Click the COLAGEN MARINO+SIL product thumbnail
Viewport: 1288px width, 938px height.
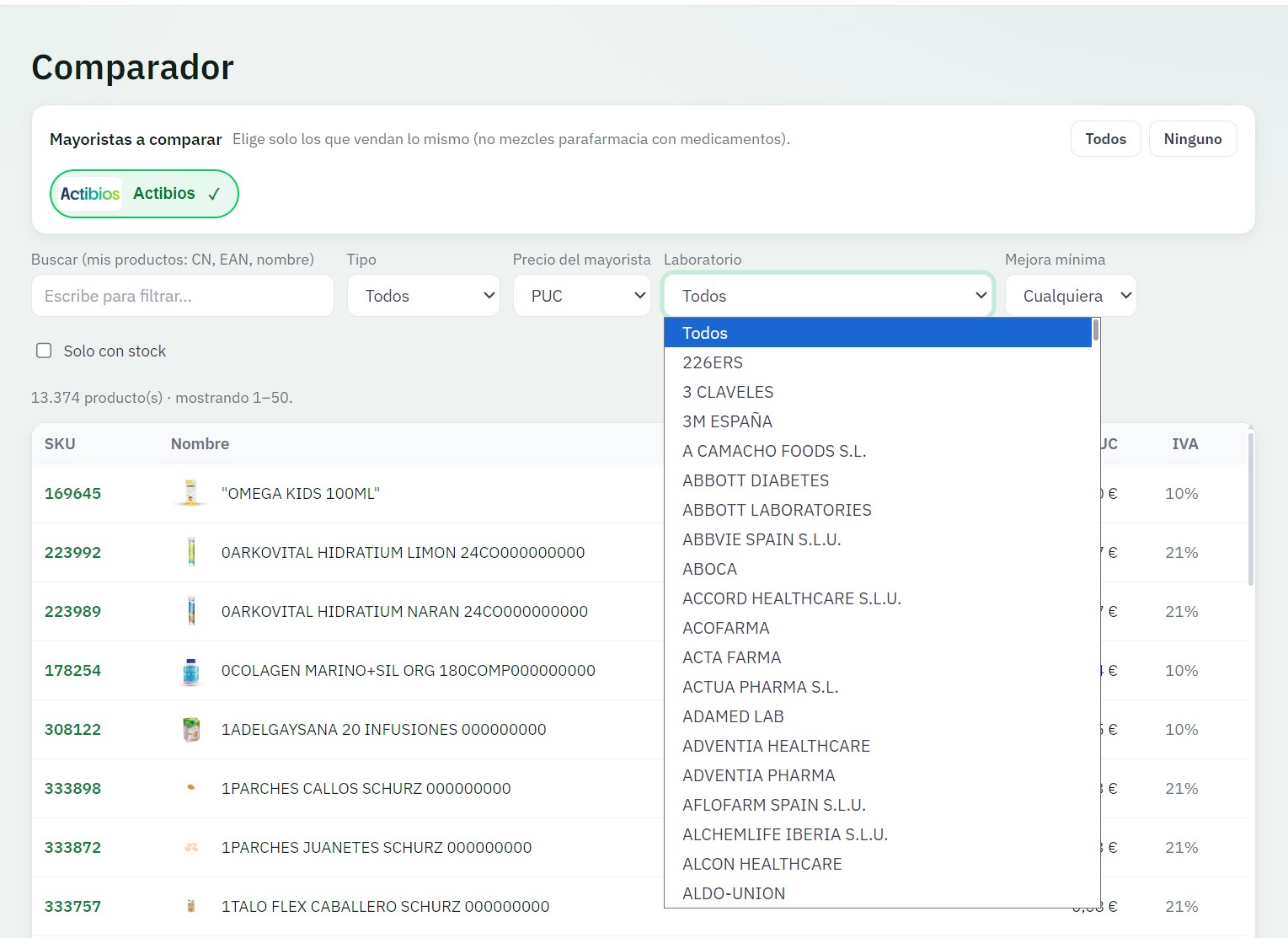tap(191, 670)
